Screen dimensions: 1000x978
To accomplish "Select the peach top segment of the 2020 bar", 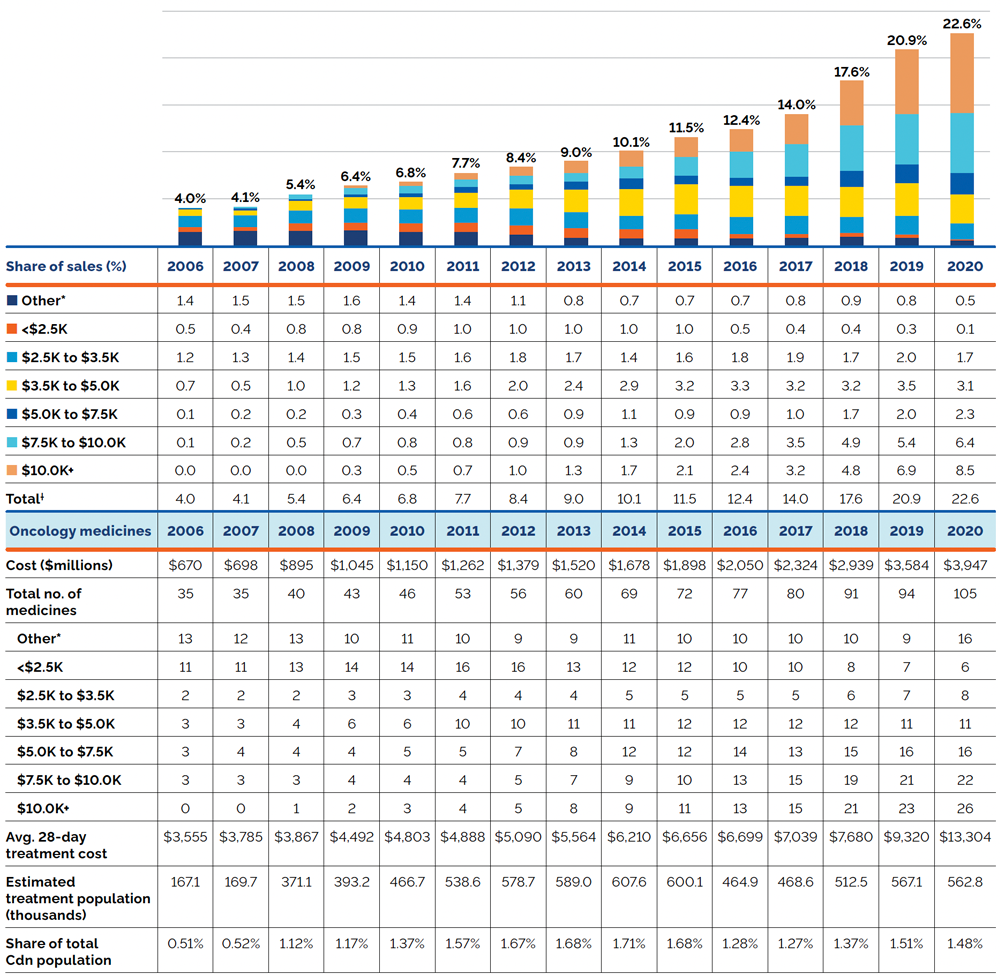I will click(963, 73).
